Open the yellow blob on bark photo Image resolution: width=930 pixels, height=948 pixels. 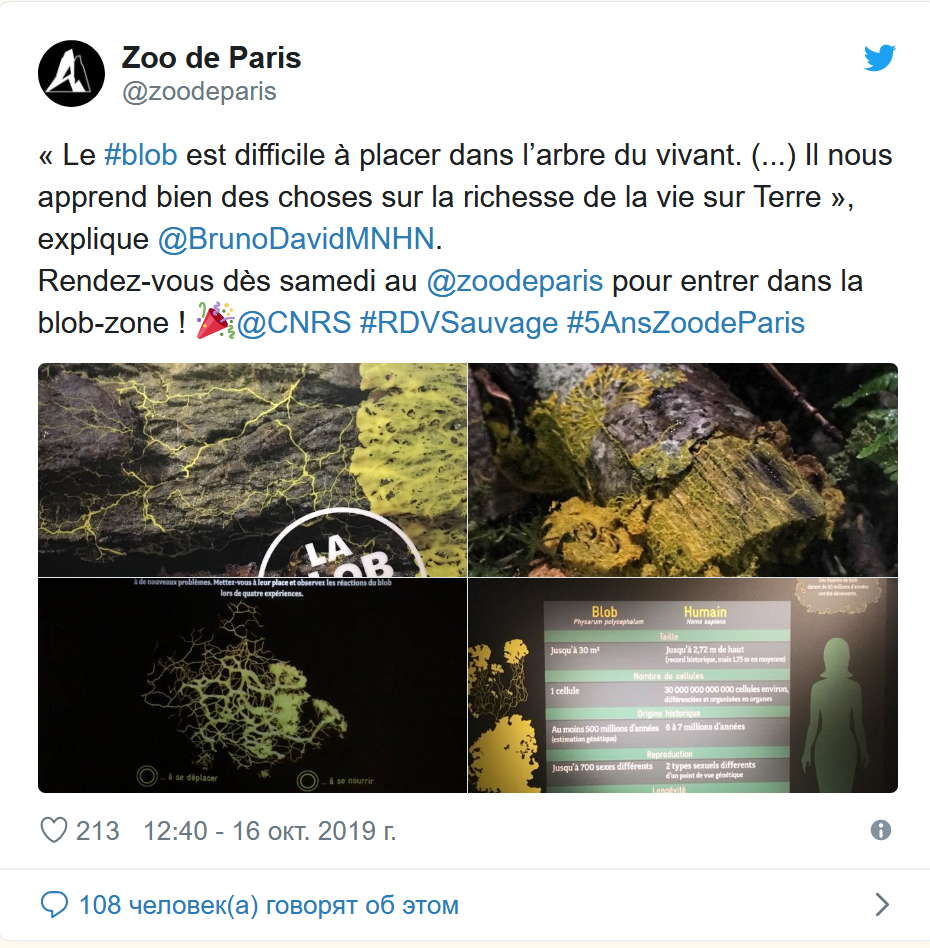tap(252, 470)
